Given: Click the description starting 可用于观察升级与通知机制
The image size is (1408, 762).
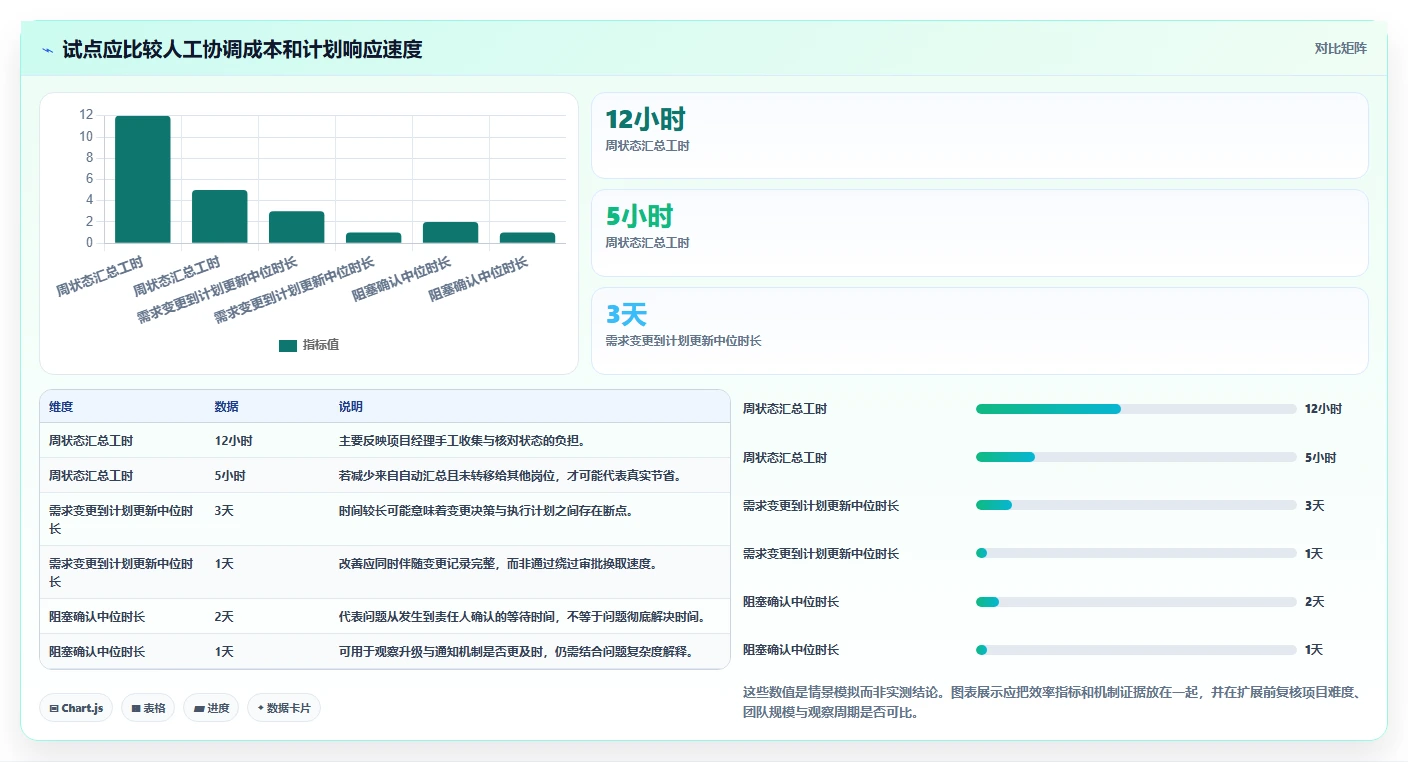Looking at the screenshot, I should point(516,652).
